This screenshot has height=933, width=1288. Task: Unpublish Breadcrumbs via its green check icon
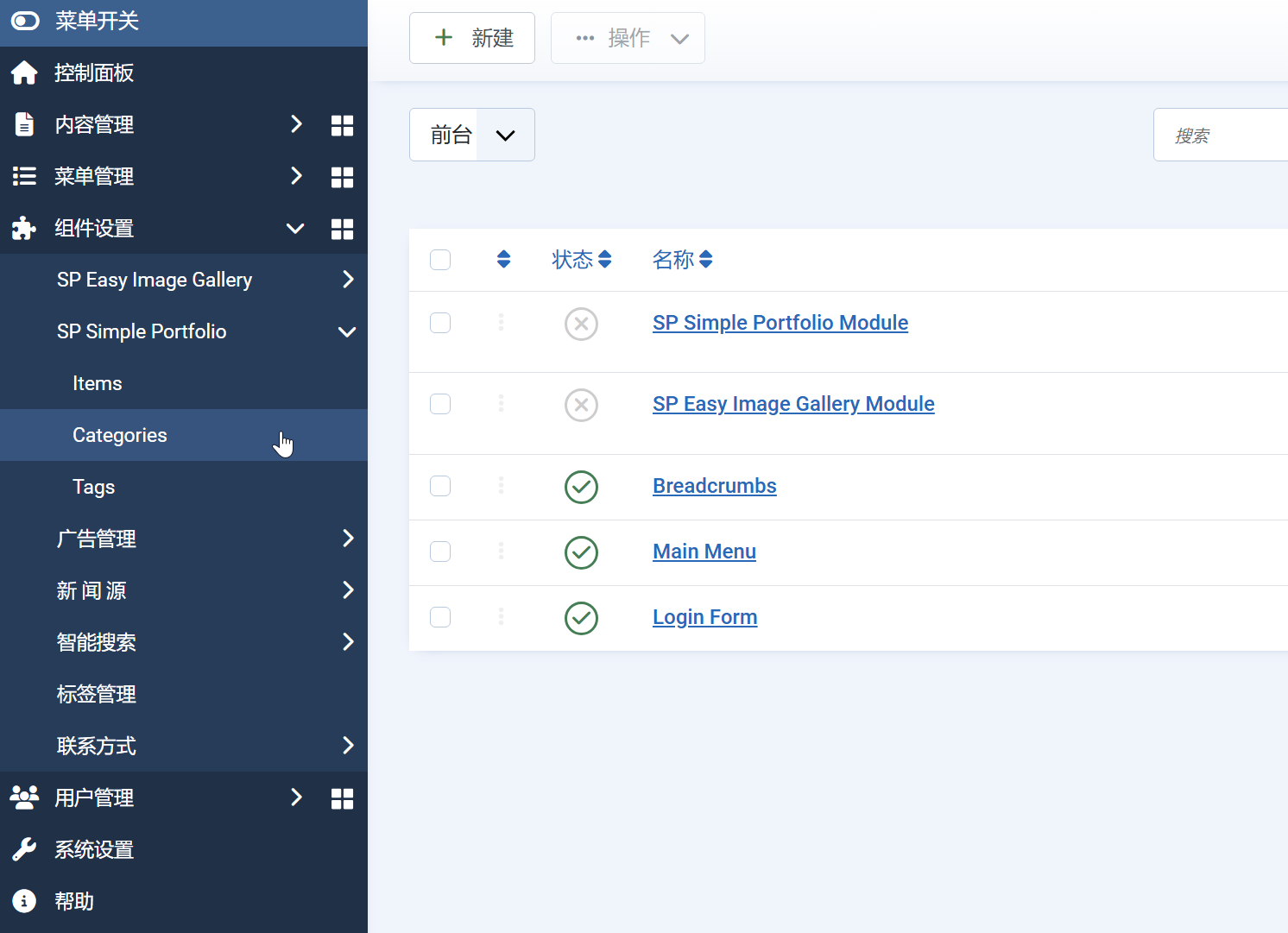tap(581, 487)
